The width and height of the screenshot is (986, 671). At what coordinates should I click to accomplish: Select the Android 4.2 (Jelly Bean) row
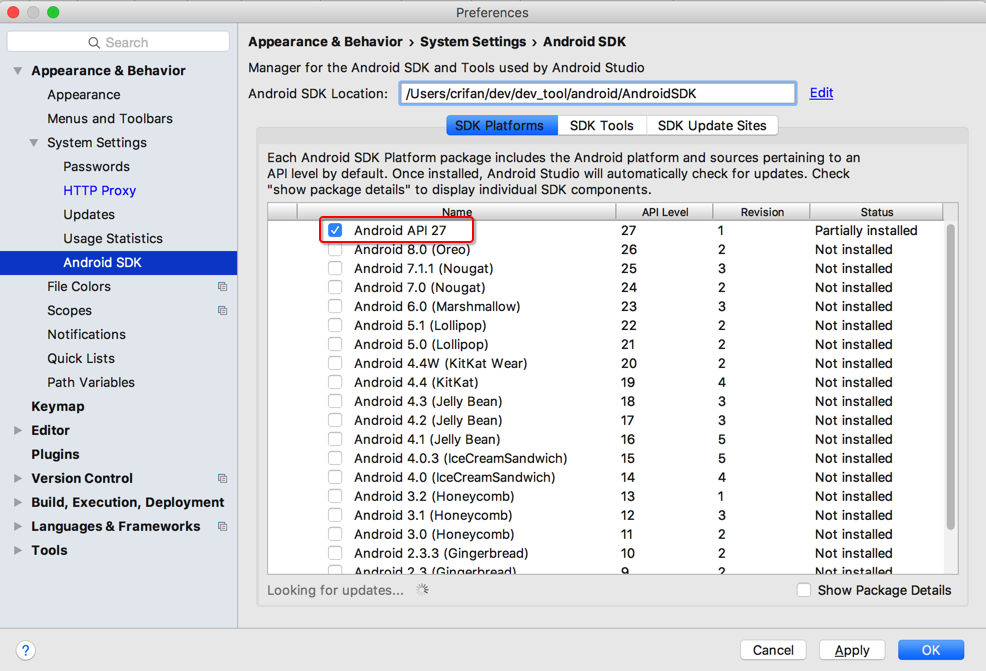[x=605, y=420]
